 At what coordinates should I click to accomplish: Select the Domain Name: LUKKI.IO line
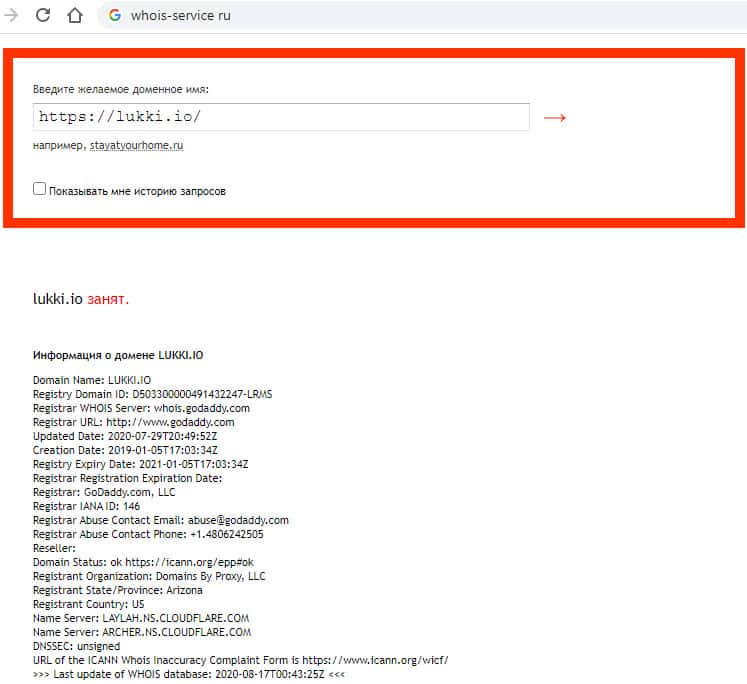92,380
